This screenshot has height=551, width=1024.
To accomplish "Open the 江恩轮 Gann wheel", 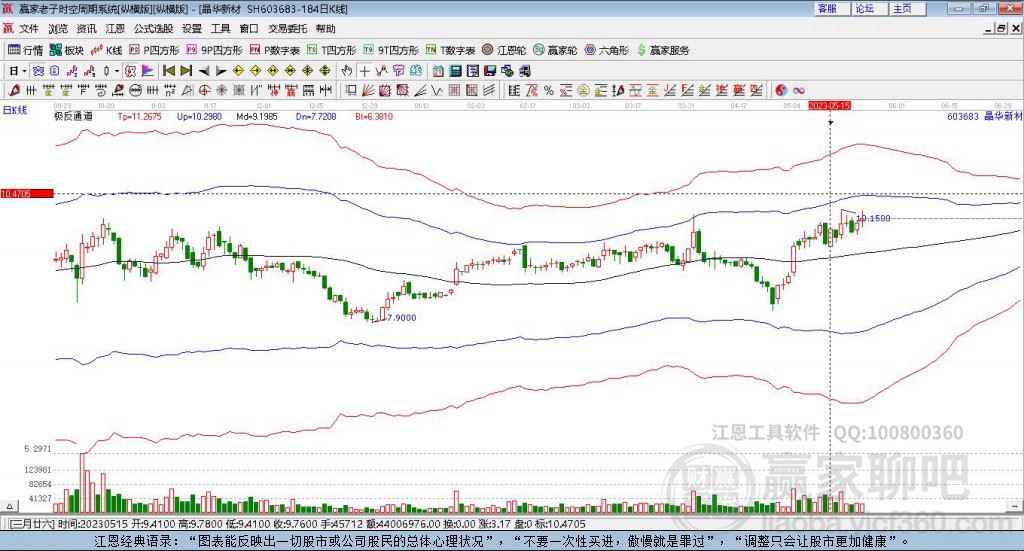I will pos(504,50).
